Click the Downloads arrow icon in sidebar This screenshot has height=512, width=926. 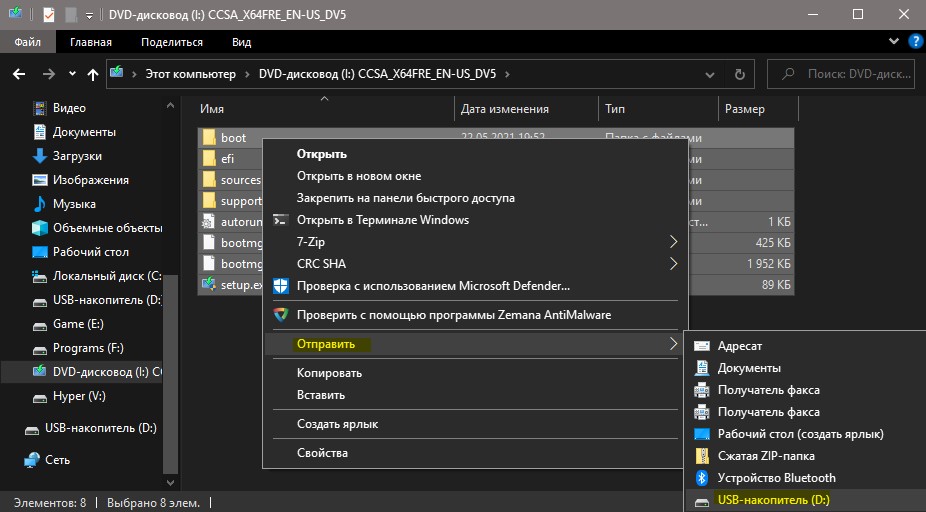[40, 156]
